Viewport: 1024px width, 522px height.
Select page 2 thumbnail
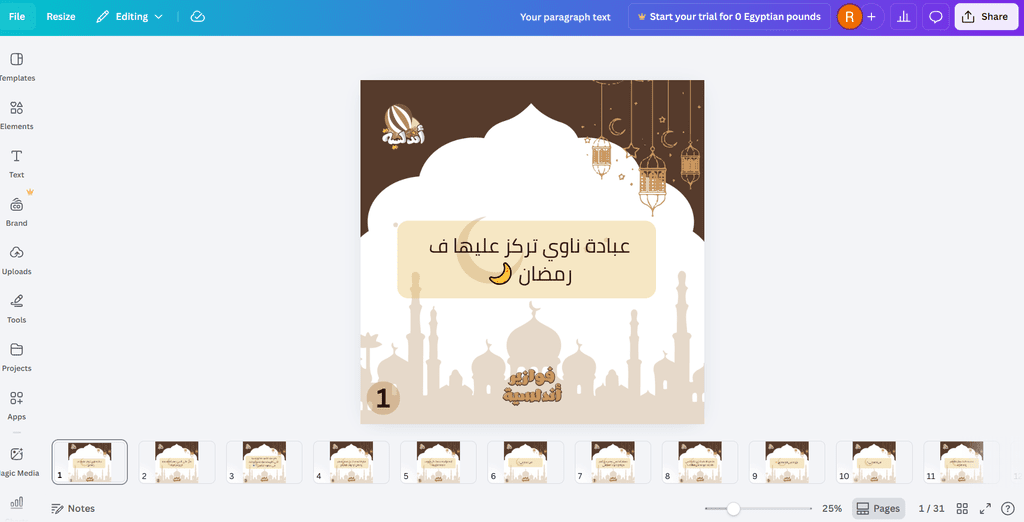[x=177, y=462]
